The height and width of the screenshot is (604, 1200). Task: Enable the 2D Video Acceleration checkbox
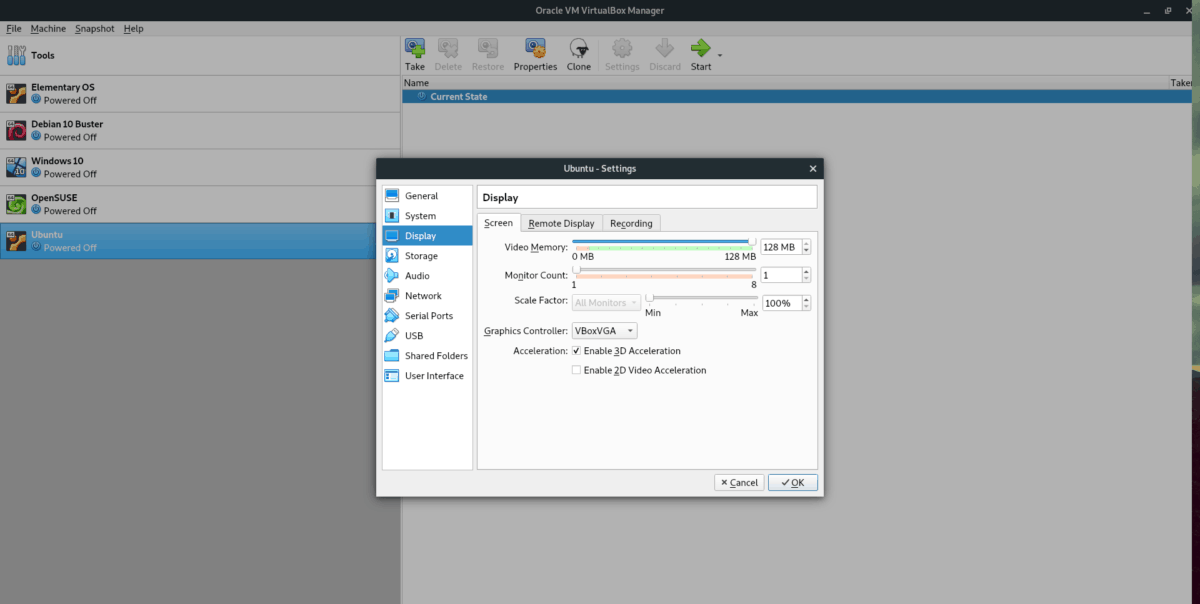point(576,370)
